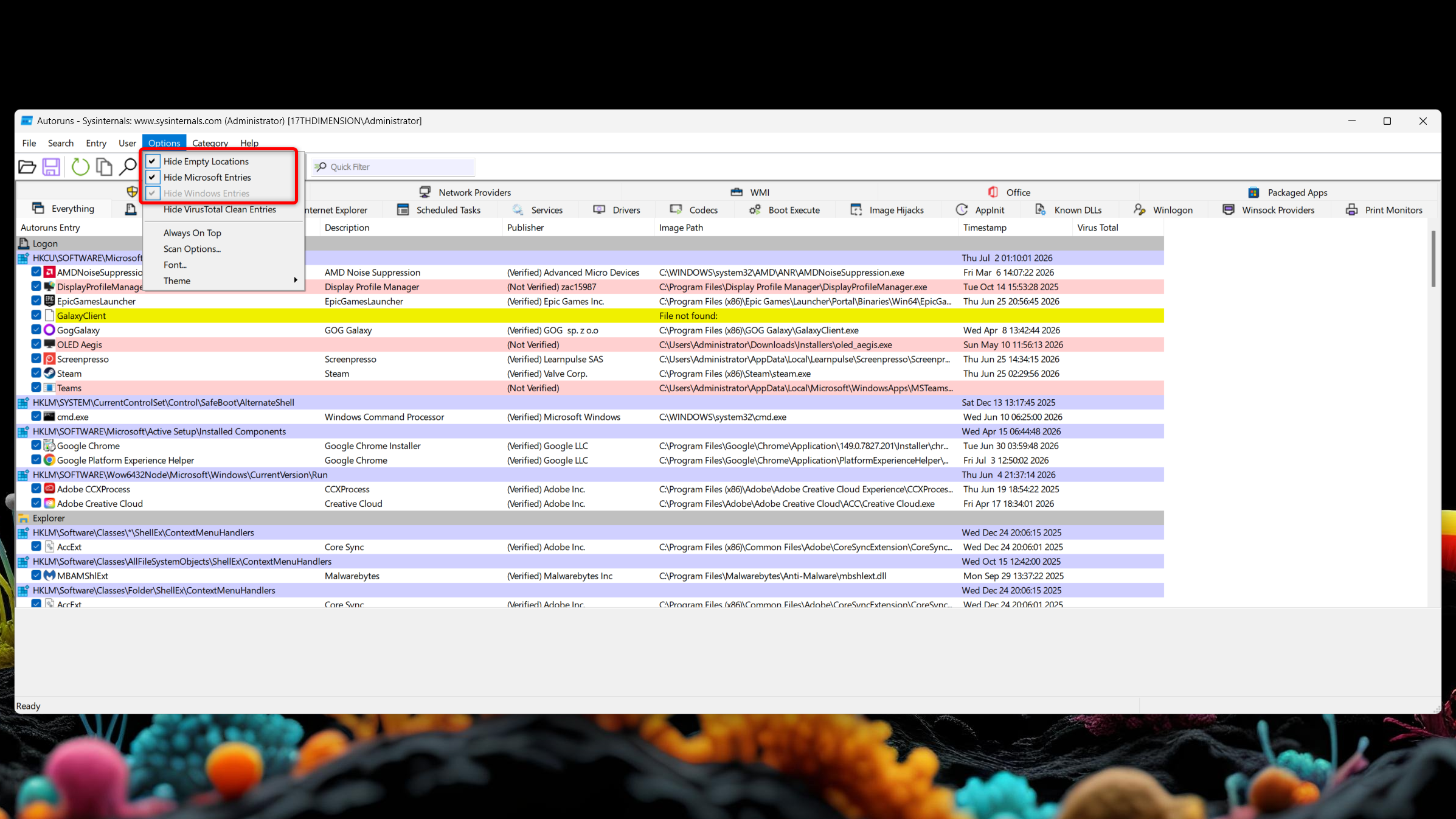1456x819 pixels.
Task: Open the Category menu
Action: pos(210,143)
